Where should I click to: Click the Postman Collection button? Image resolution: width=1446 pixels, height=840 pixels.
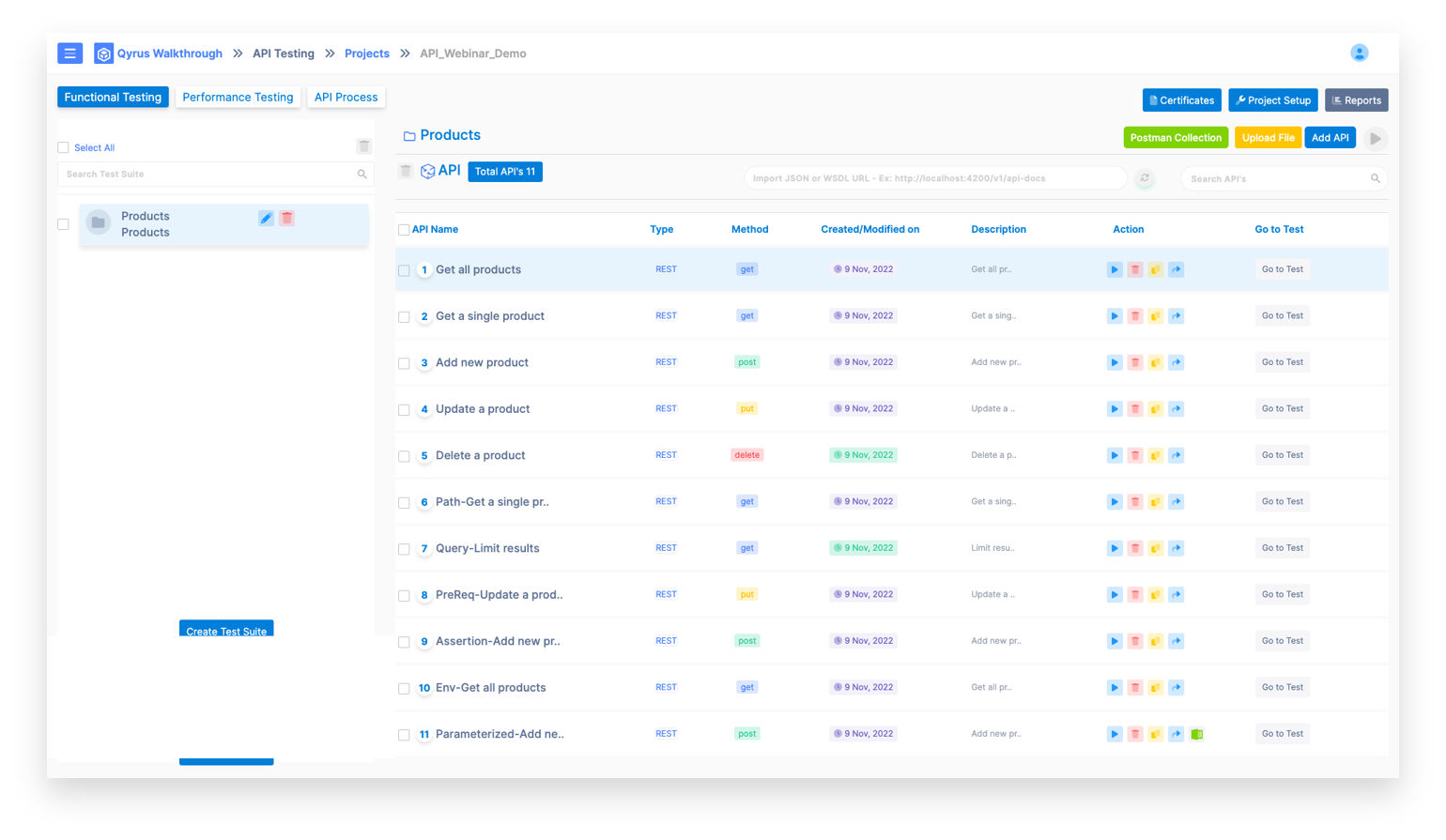point(1176,137)
